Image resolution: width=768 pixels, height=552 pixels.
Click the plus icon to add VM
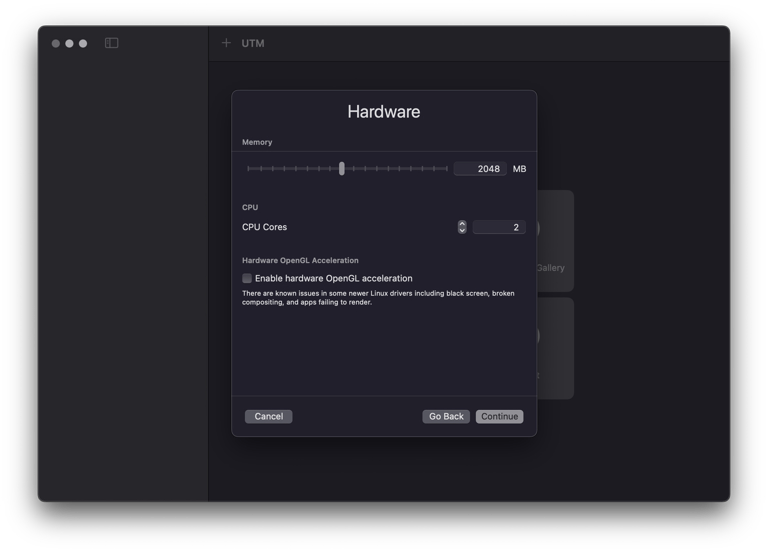point(226,43)
